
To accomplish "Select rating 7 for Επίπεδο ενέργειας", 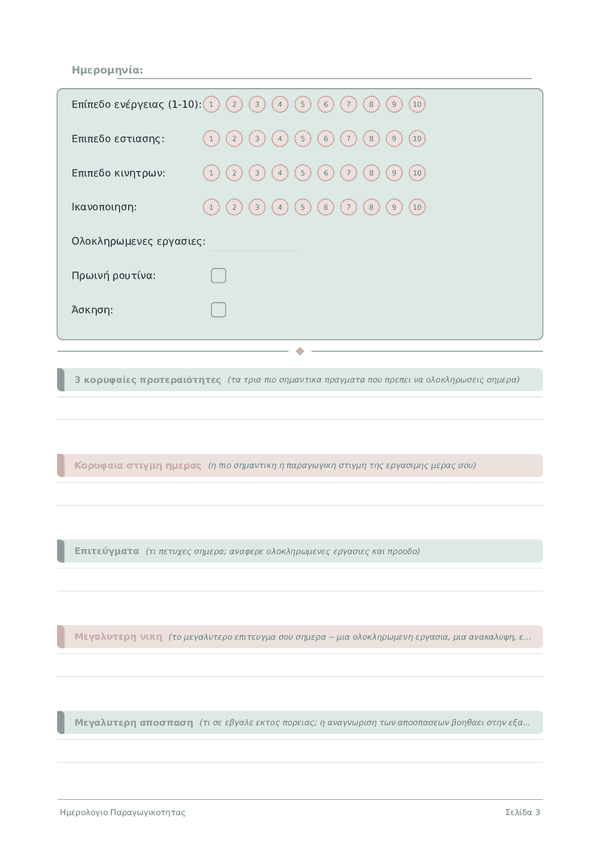I will [x=348, y=104].
